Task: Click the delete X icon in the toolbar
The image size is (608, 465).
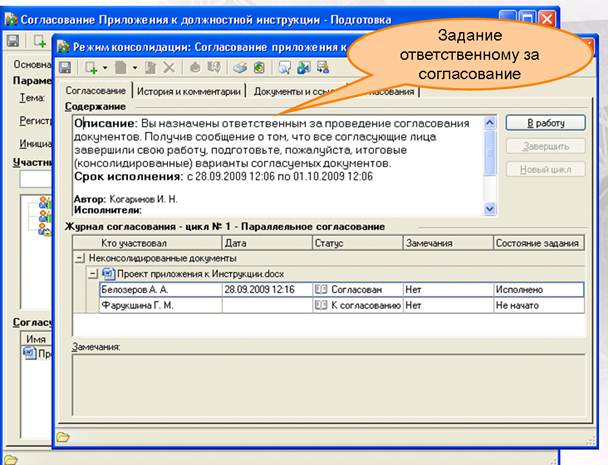Action: [x=169, y=68]
